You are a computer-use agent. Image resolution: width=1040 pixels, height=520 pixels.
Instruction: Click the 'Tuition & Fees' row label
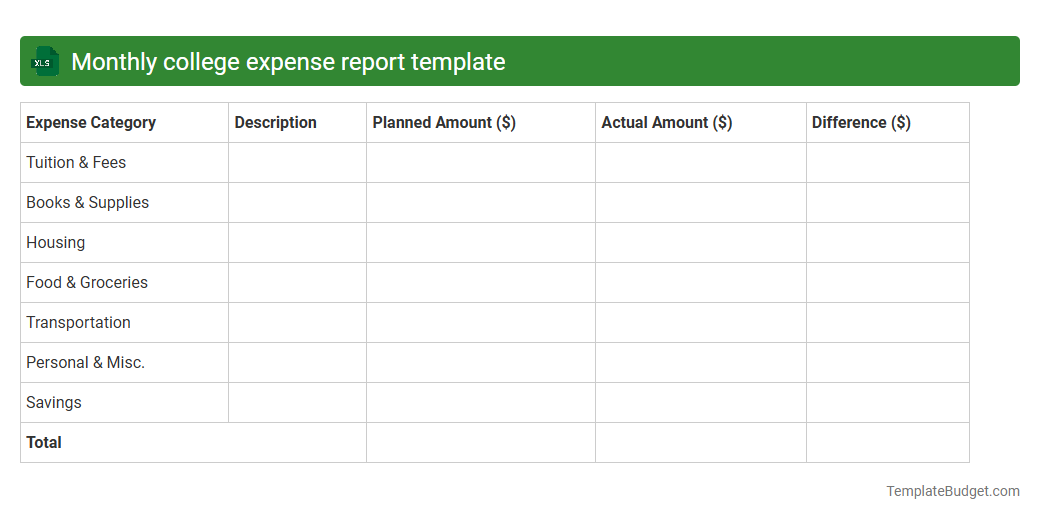coord(76,162)
